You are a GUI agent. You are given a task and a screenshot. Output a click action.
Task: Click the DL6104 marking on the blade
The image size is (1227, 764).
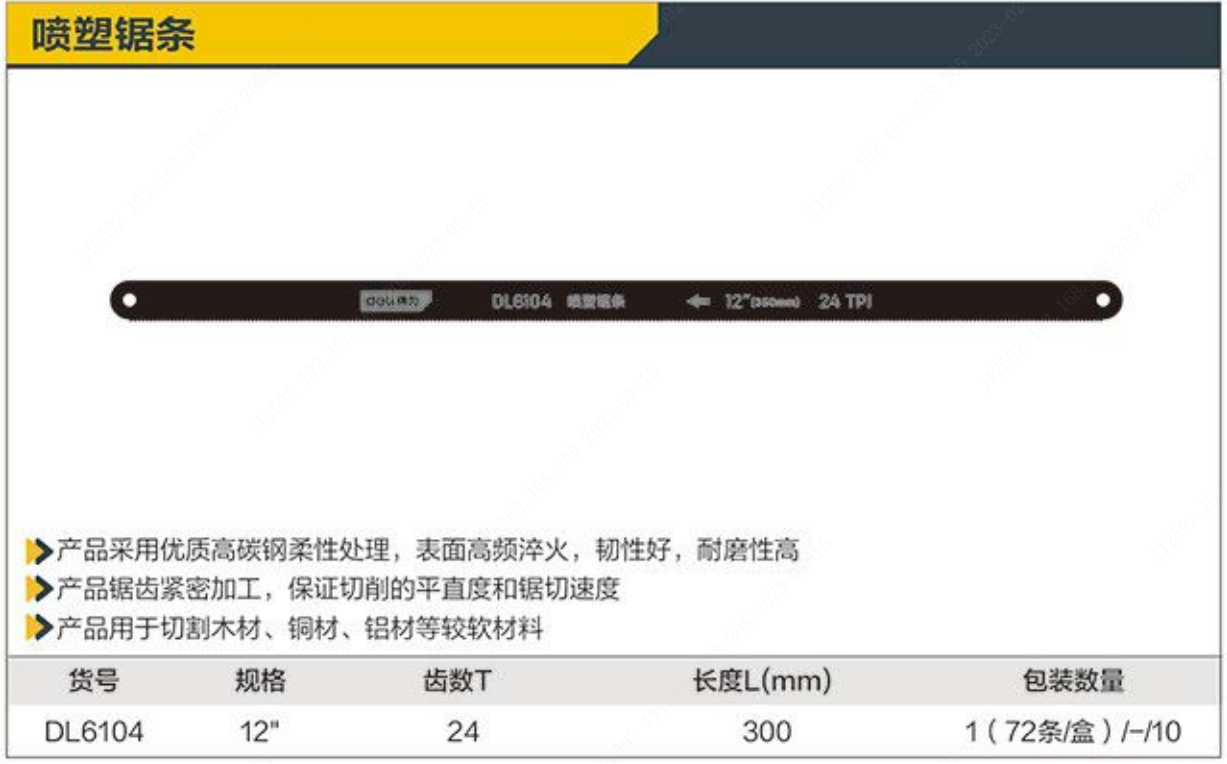click(x=521, y=301)
